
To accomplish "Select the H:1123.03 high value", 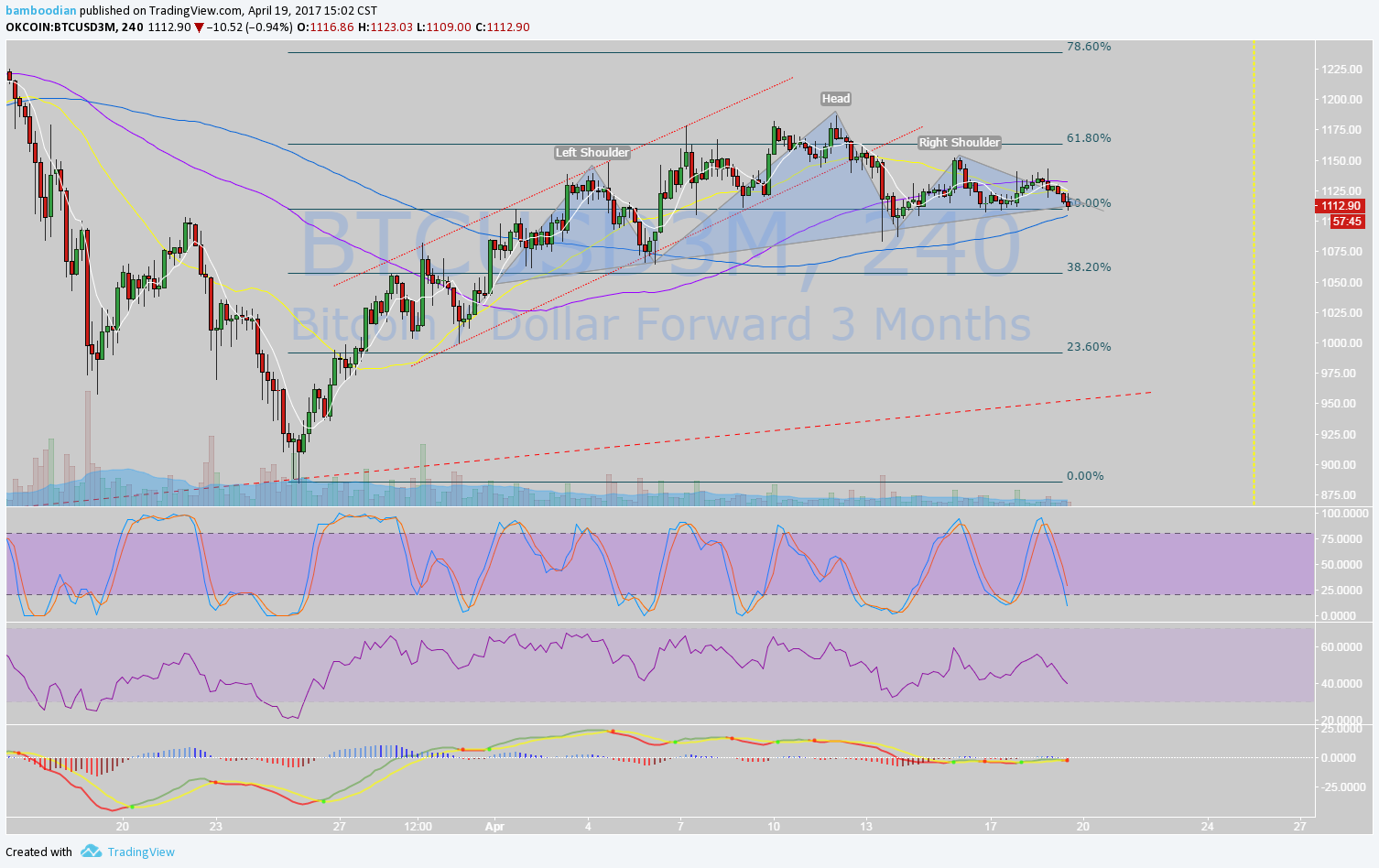I will [385, 27].
